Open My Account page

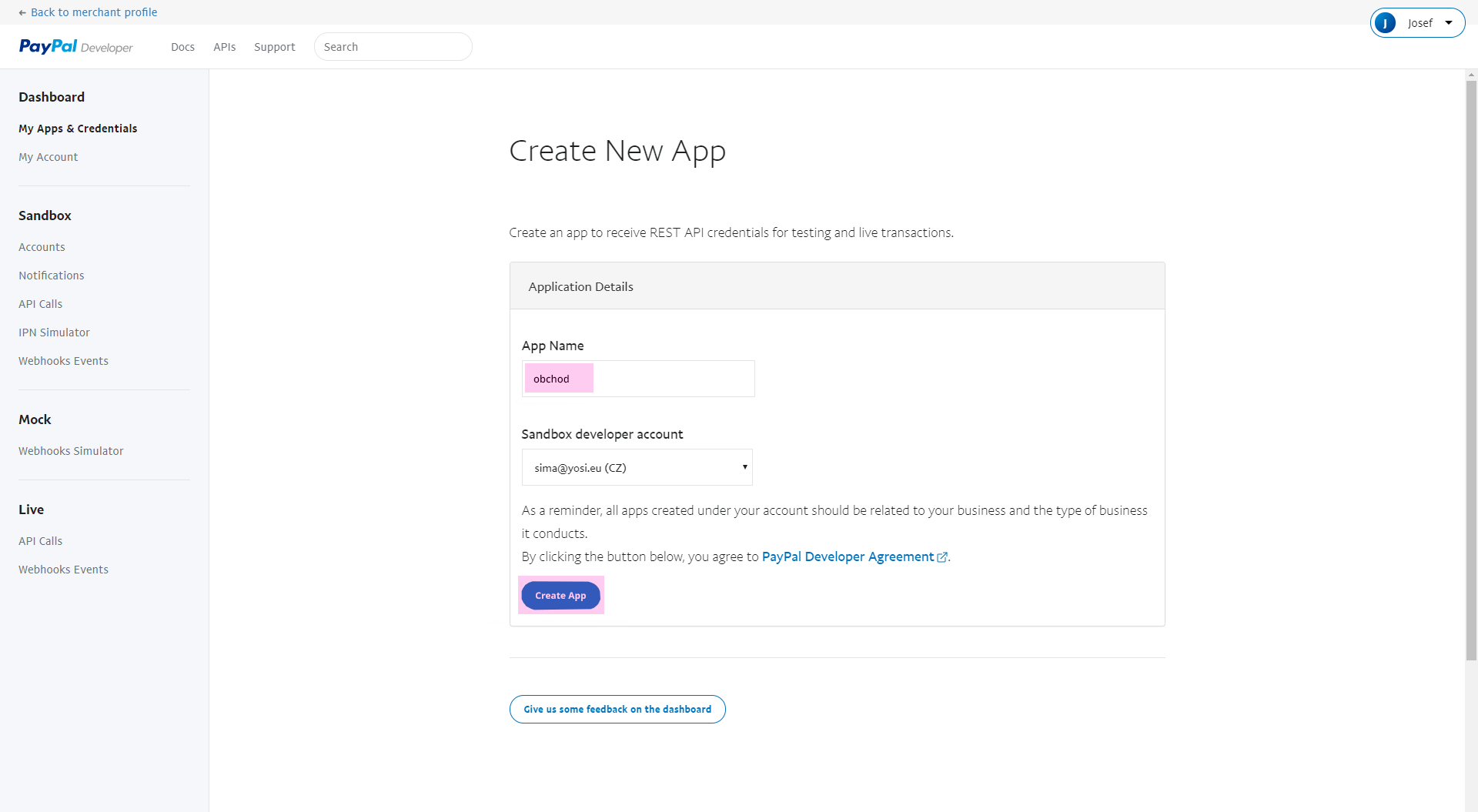(x=48, y=157)
